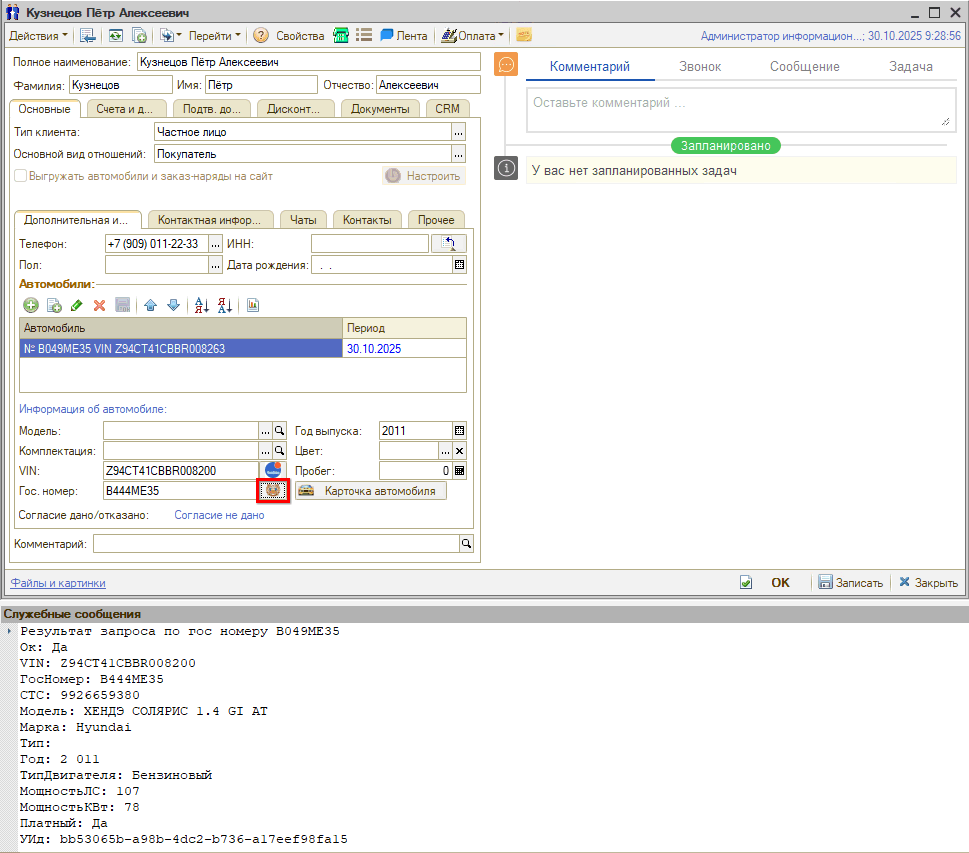The width and height of the screenshot is (969, 853).
Task: Click the red X delete car icon
Action: [99, 305]
